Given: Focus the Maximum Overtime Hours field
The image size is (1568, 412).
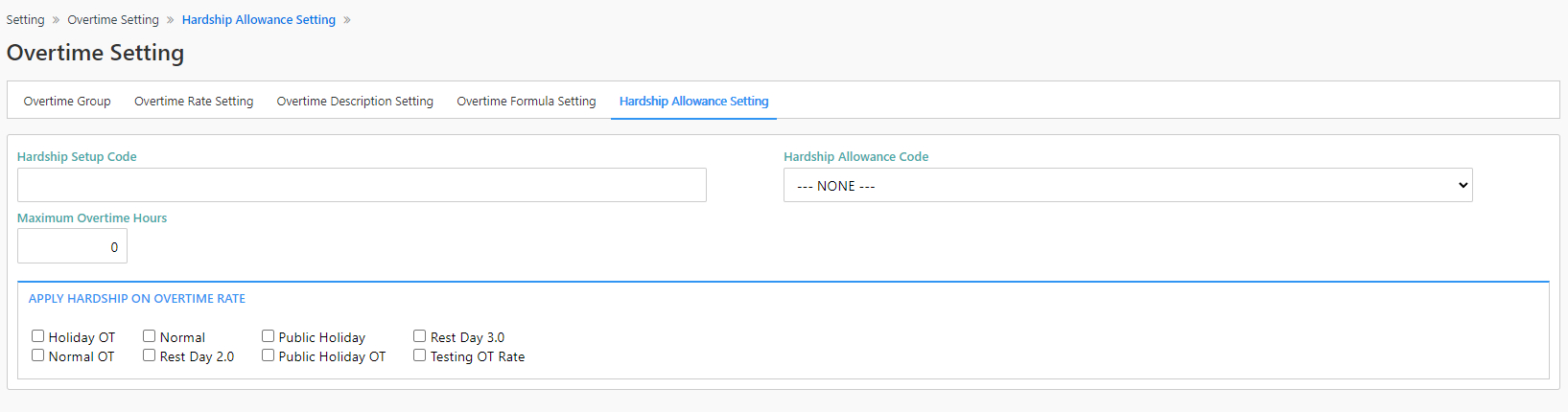Looking at the screenshot, I should [x=72, y=246].
